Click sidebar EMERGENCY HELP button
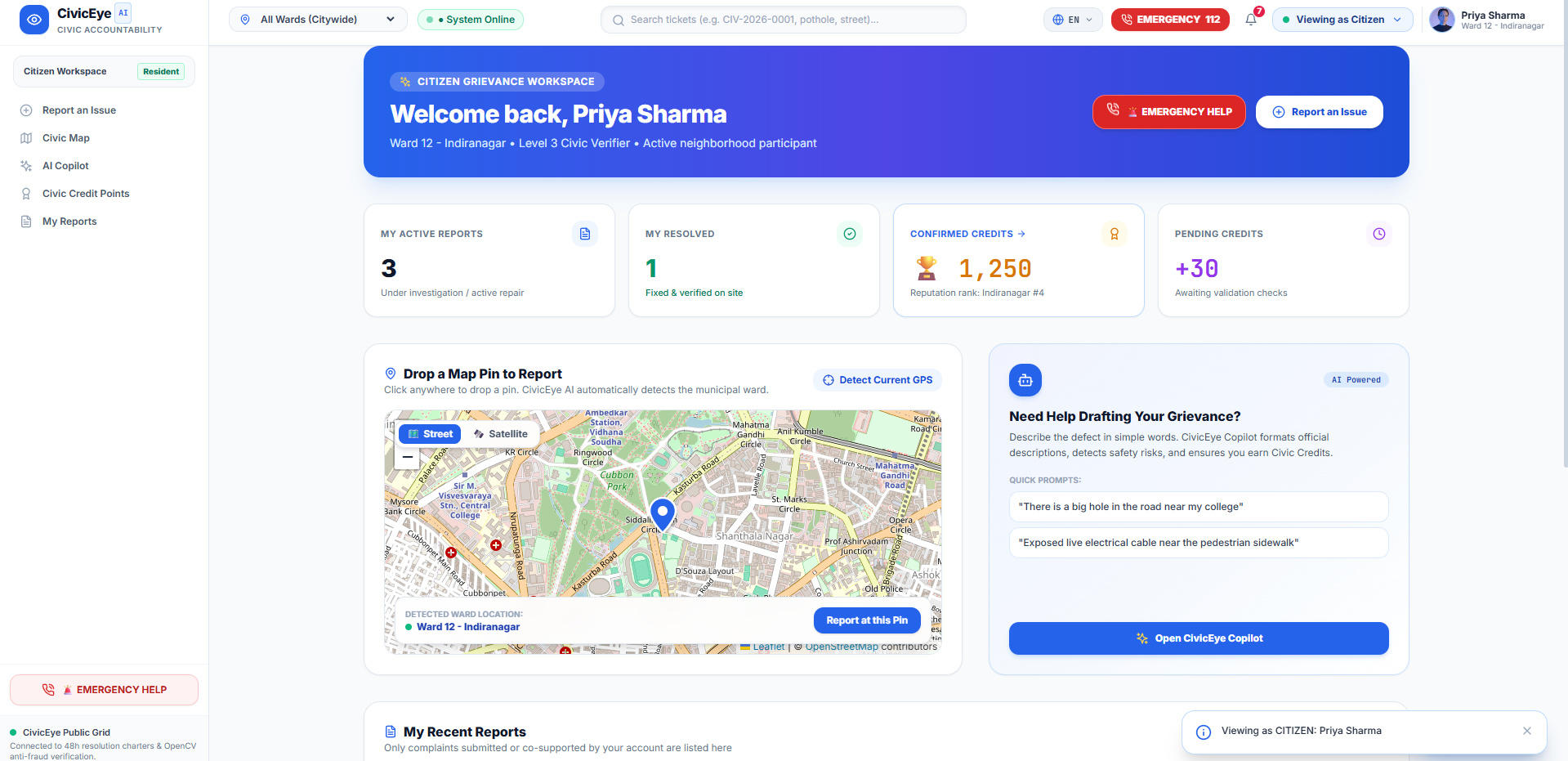 (x=104, y=690)
